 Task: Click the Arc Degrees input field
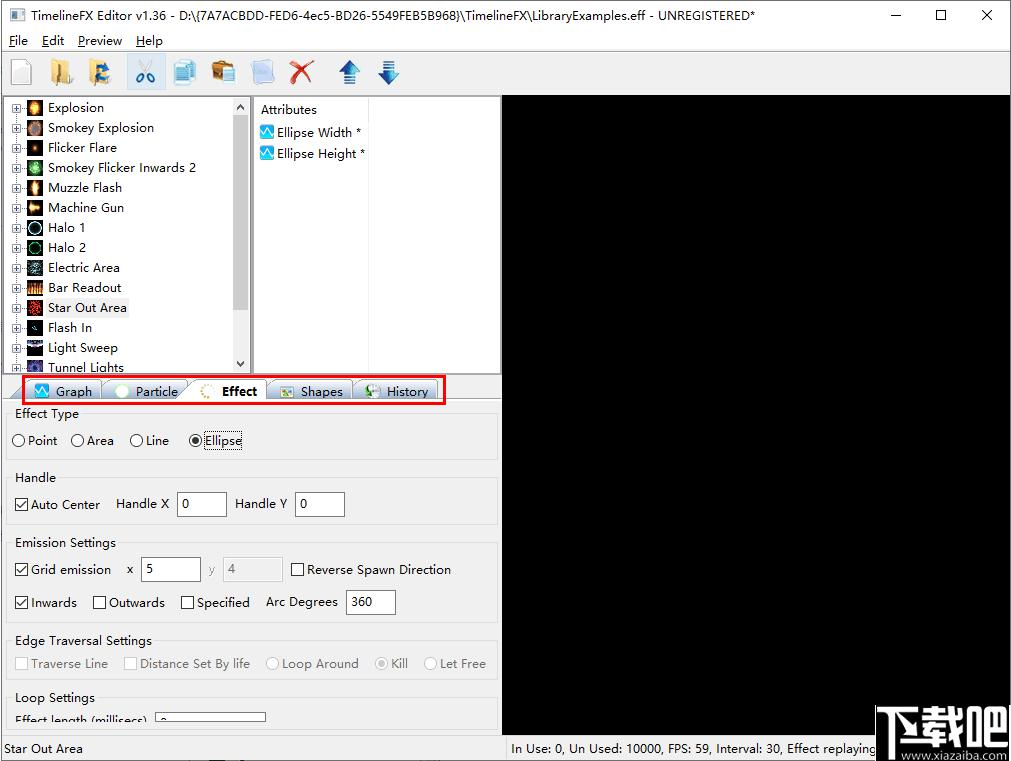click(371, 602)
